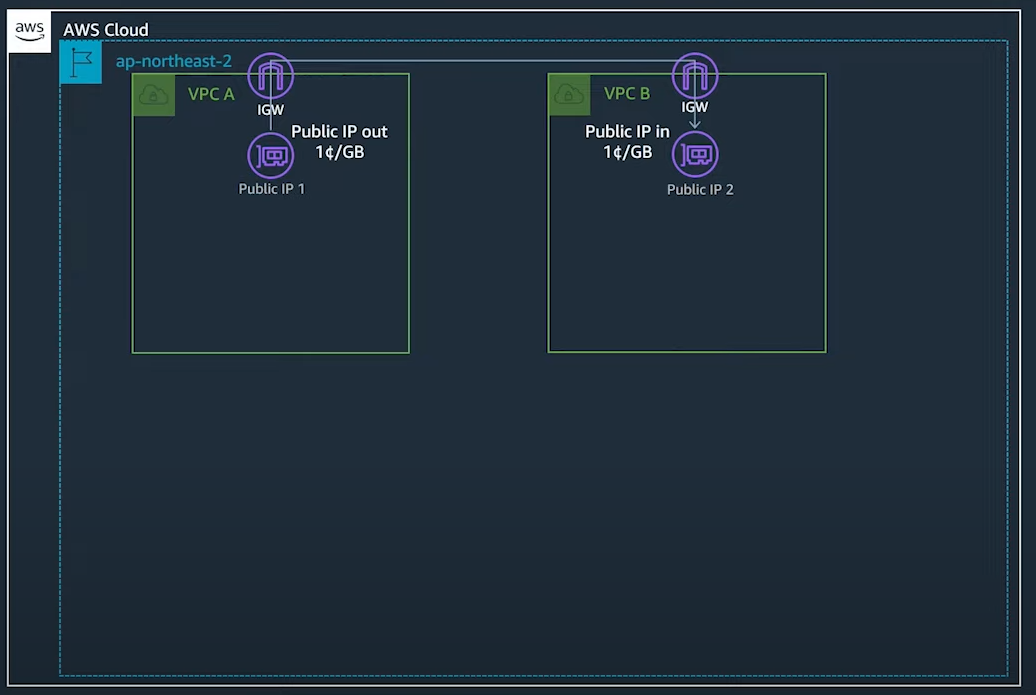
Task: Select the VPC B cloud icon
Action: (x=569, y=94)
